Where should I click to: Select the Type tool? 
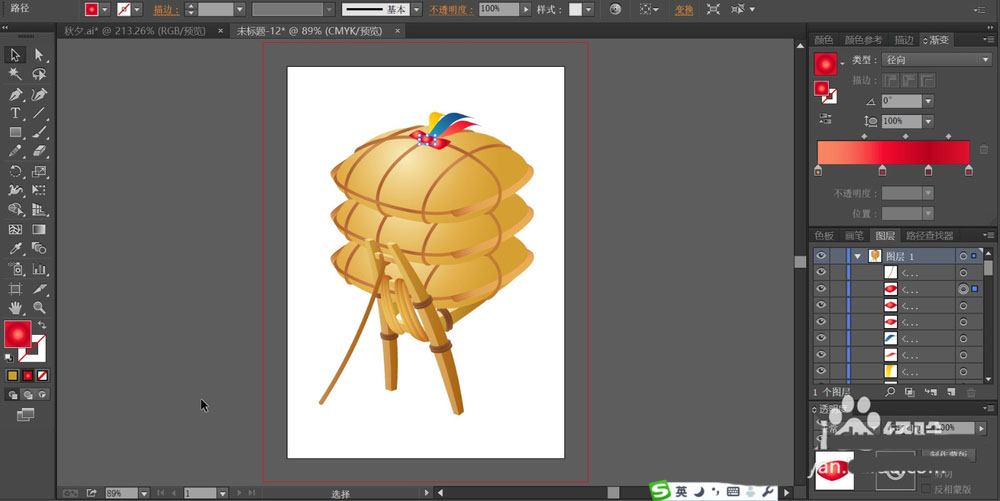coord(15,113)
